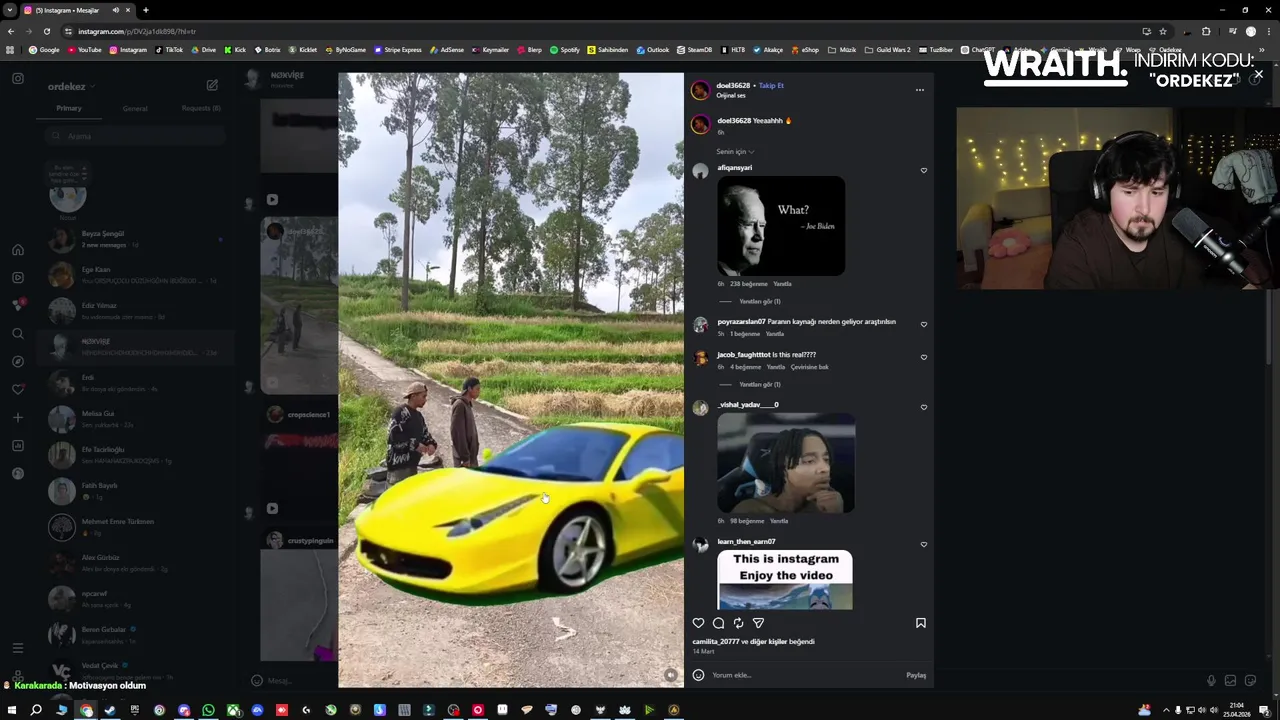Close the post overlay with X
The height and width of the screenshot is (720, 1280).
[x=1258, y=75]
